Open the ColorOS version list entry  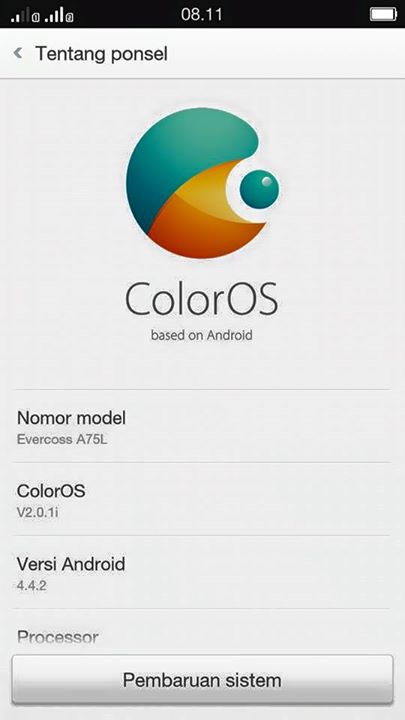(202, 499)
